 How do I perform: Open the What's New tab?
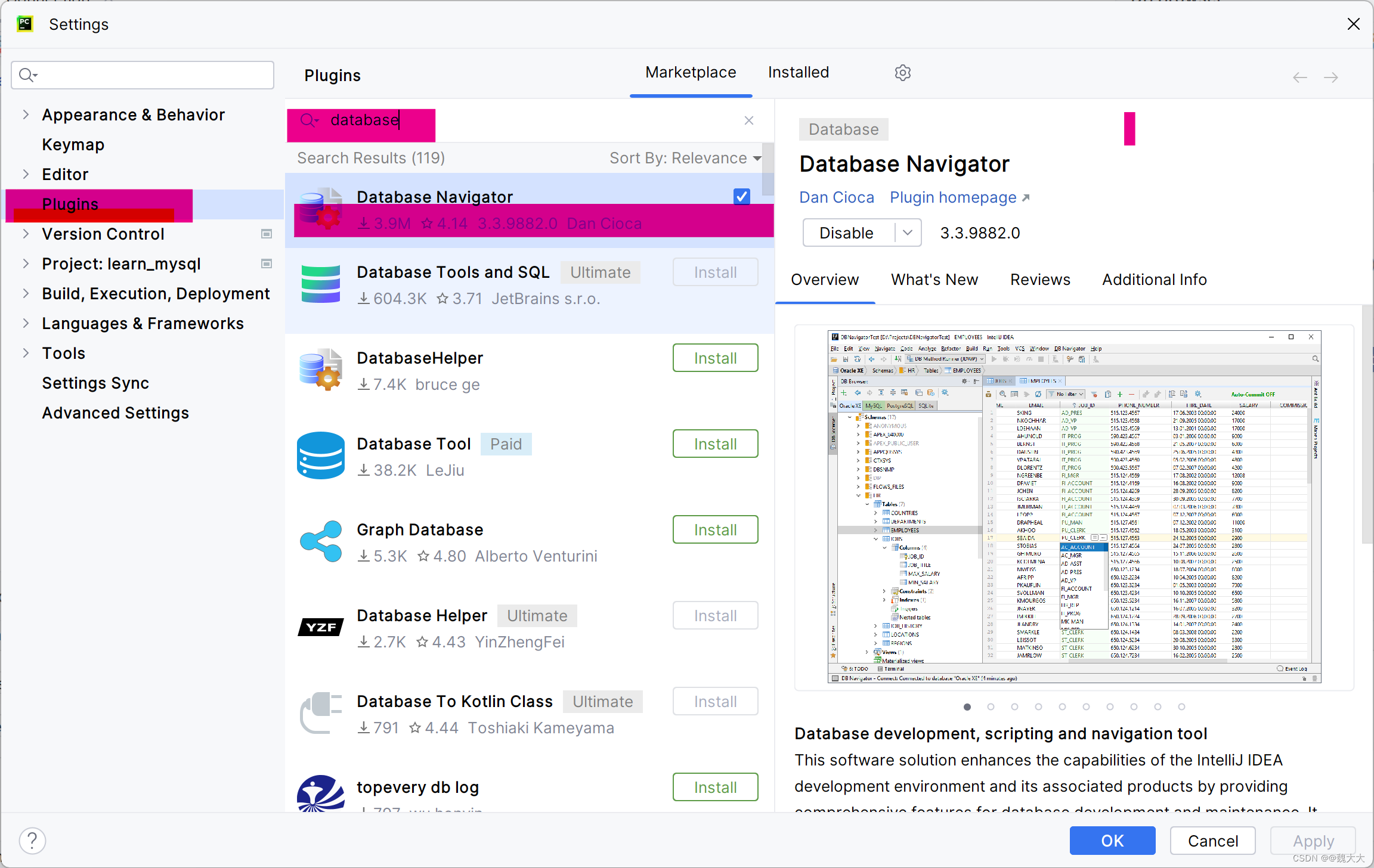934,280
